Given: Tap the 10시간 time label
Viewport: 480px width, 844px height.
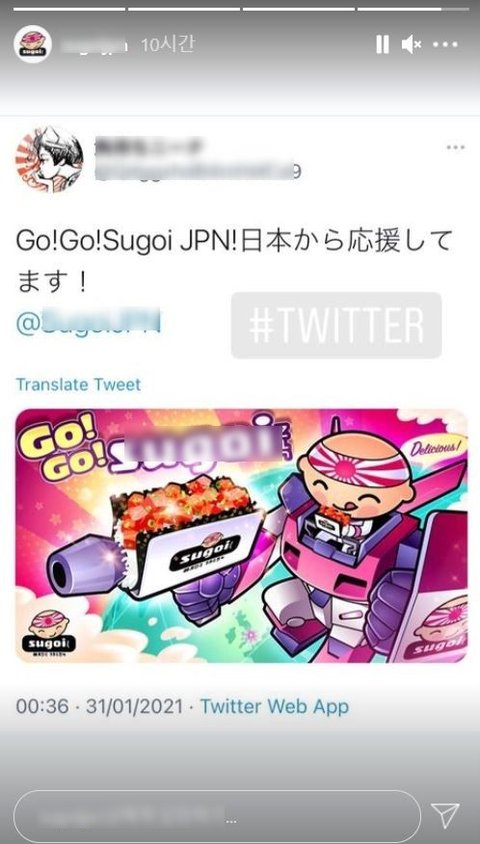Looking at the screenshot, I should click(x=167, y=45).
